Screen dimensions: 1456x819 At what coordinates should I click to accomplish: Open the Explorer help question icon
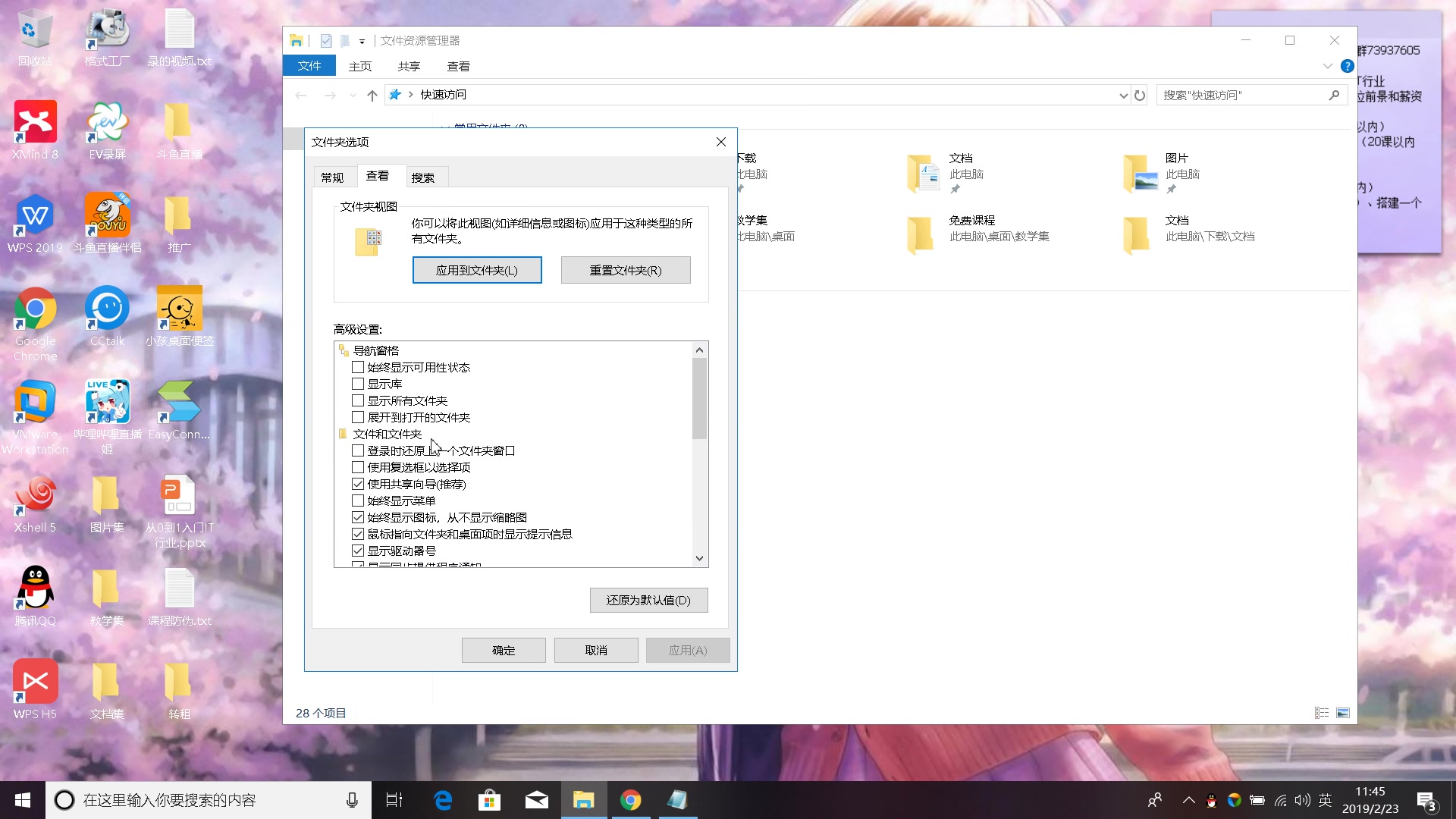click(1347, 66)
